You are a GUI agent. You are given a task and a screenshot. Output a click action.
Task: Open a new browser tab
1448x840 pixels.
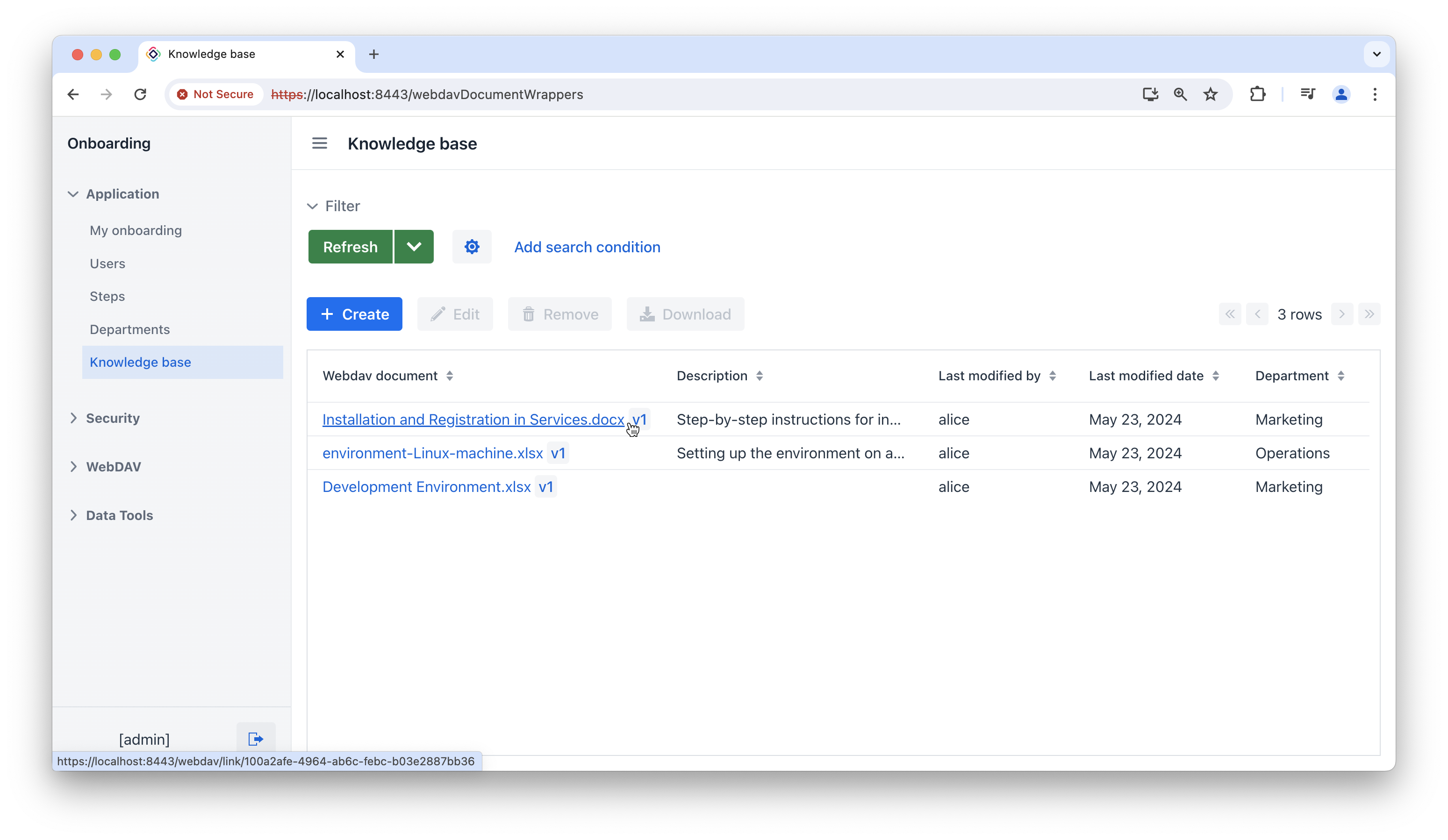[x=373, y=54]
